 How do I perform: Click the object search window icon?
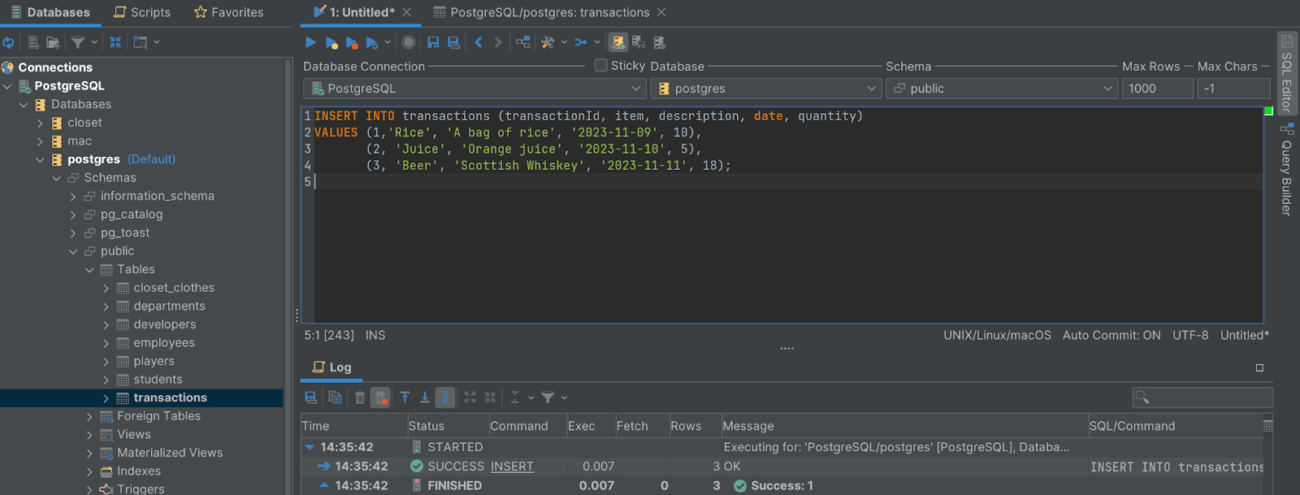(x=140, y=42)
